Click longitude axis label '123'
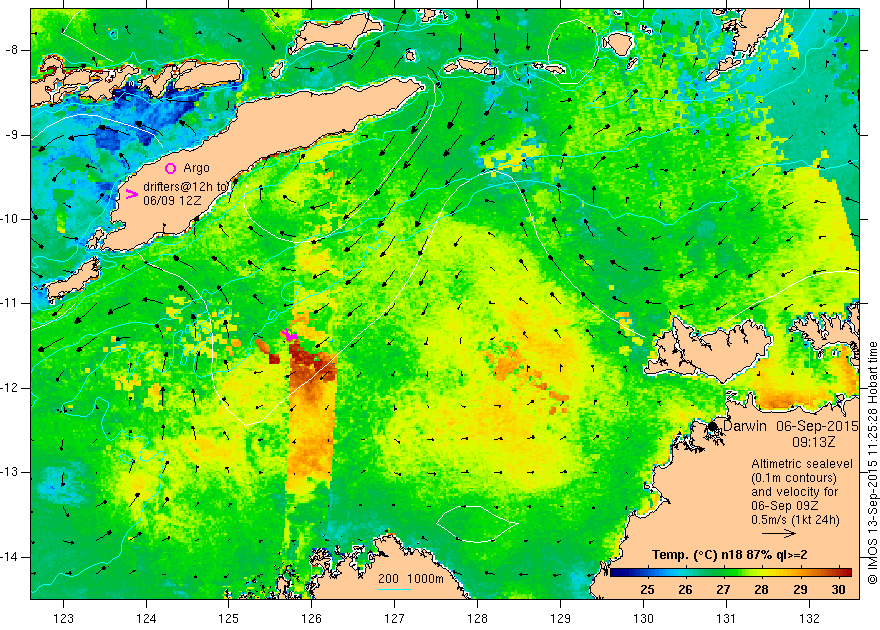The image size is (880, 630). pos(63,619)
